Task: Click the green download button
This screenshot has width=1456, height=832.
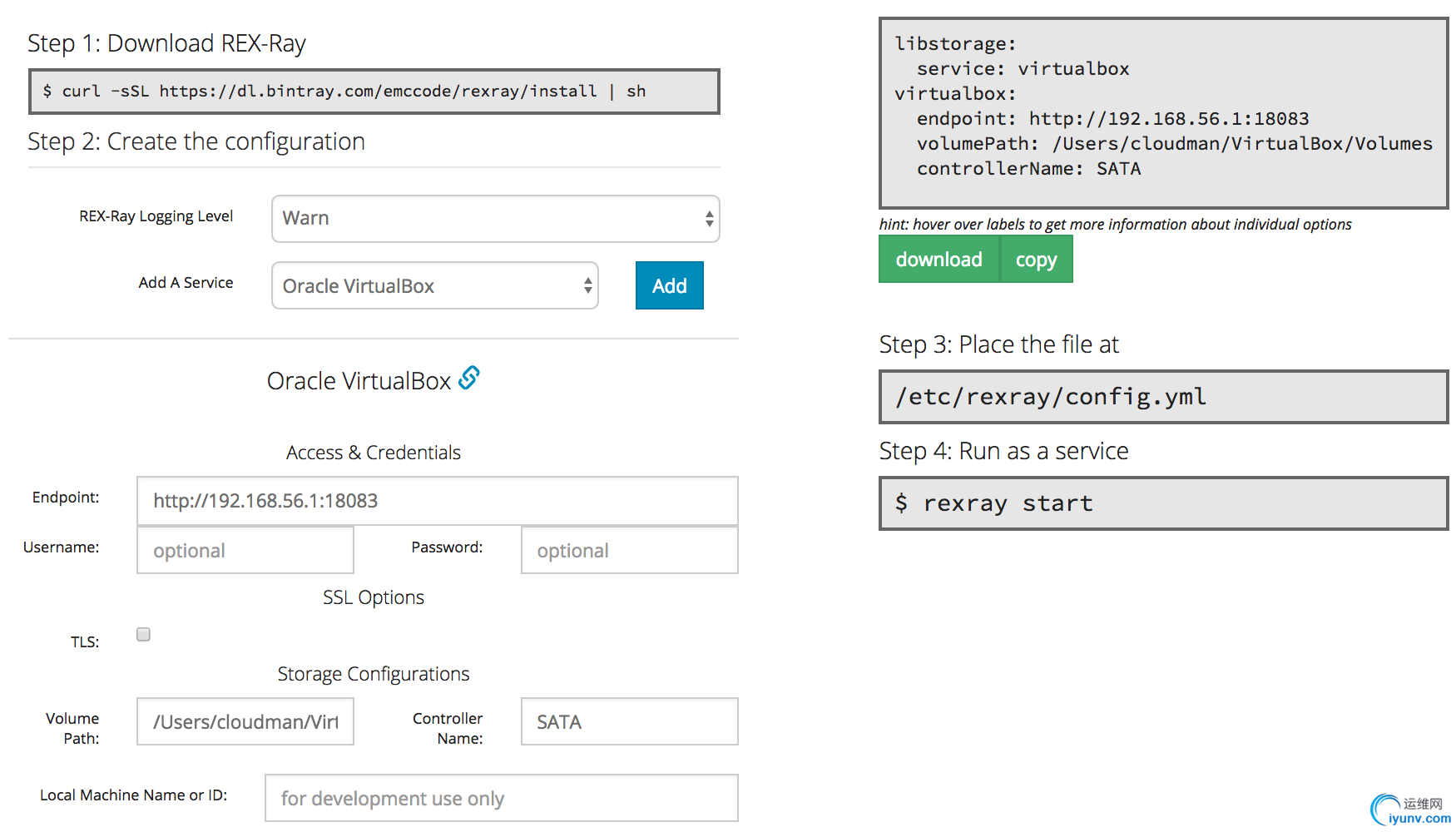Action: click(938, 259)
